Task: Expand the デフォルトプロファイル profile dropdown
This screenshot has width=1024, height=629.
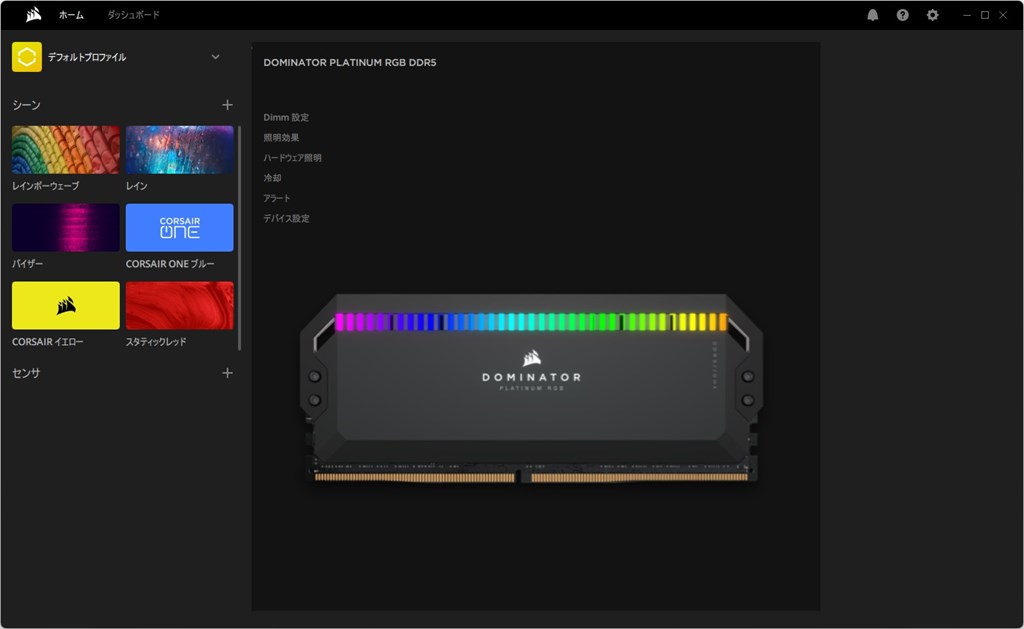Action: tap(216, 57)
